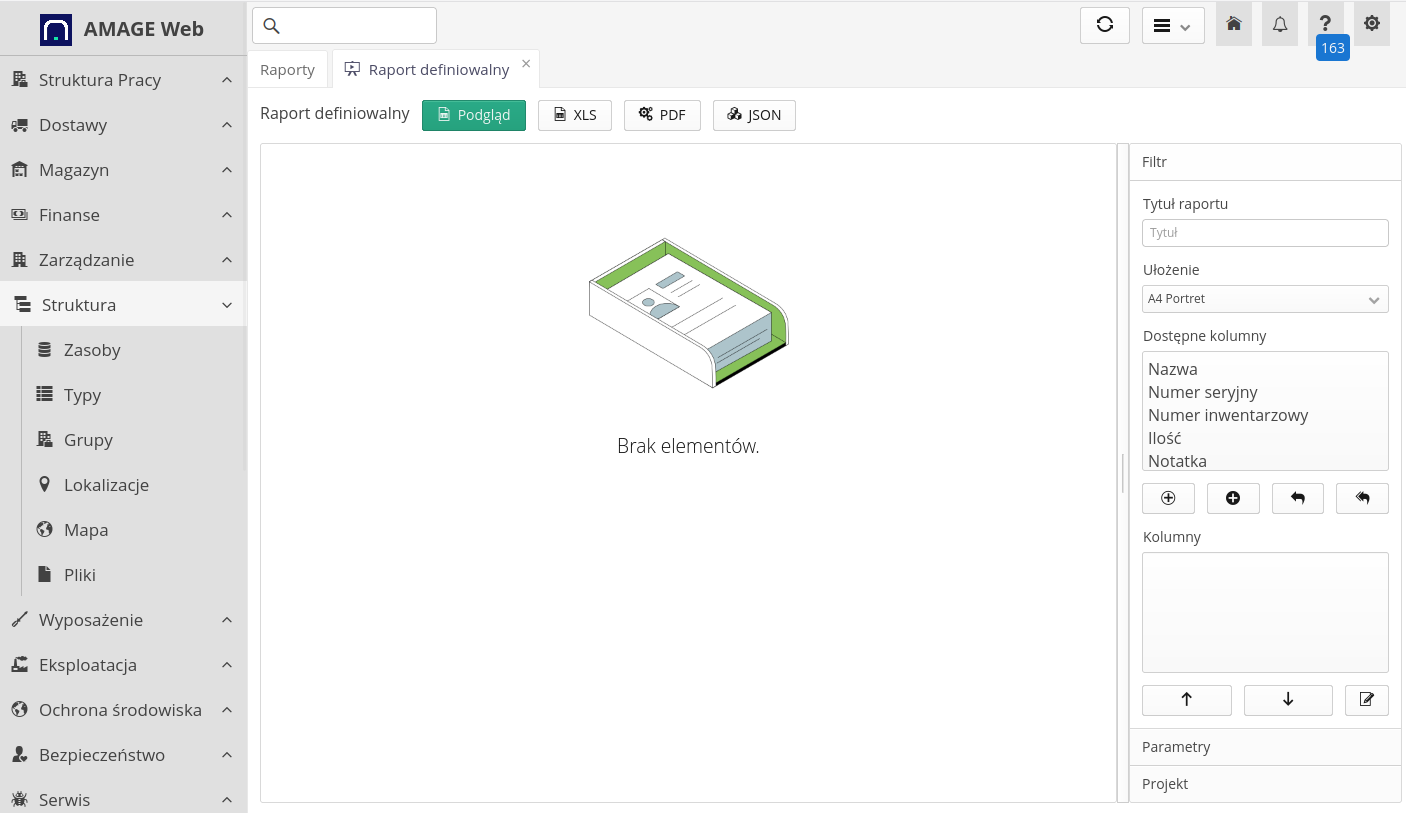Open the settings gear icon

1371,25
